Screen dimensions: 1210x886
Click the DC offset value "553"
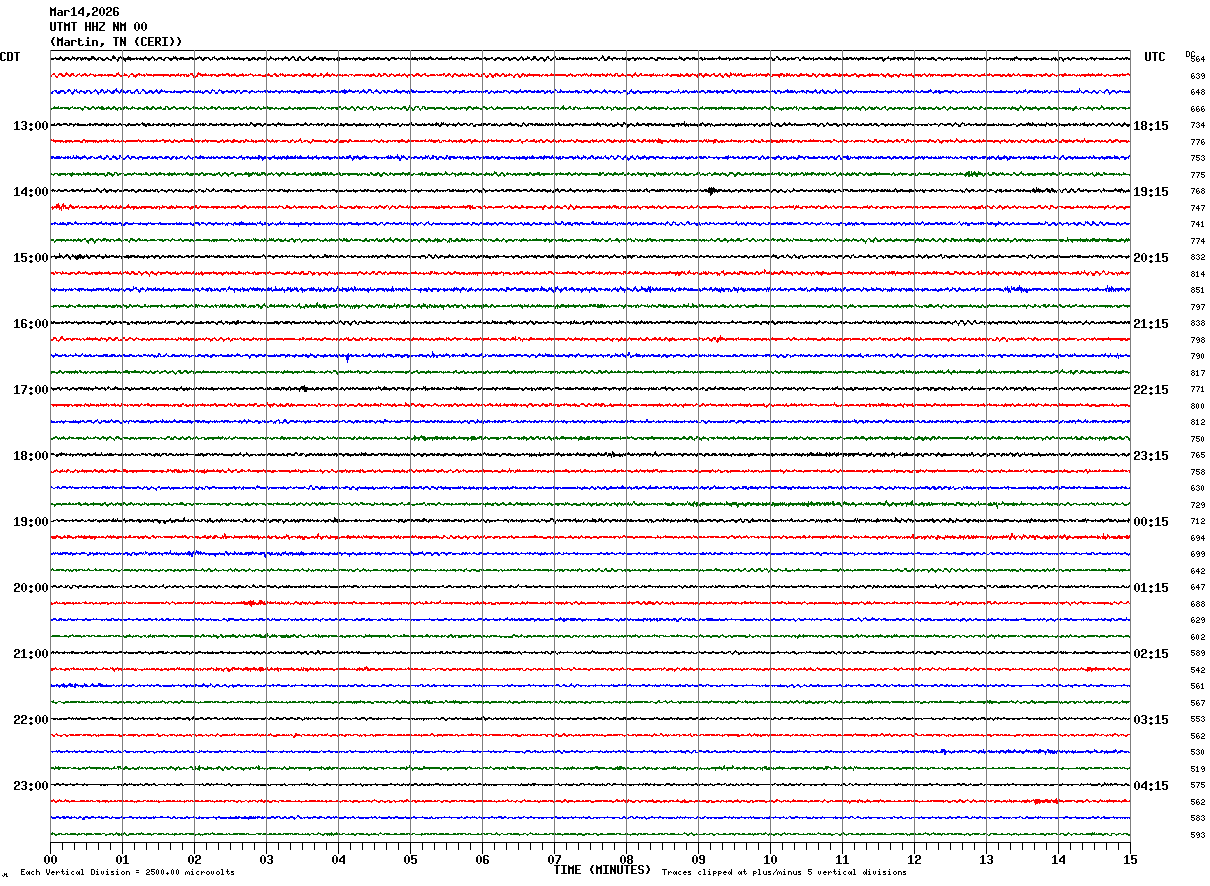click(x=1197, y=720)
